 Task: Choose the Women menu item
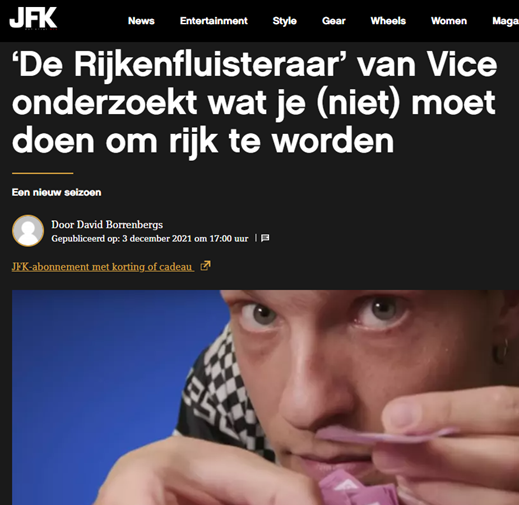(x=449, y=21)
